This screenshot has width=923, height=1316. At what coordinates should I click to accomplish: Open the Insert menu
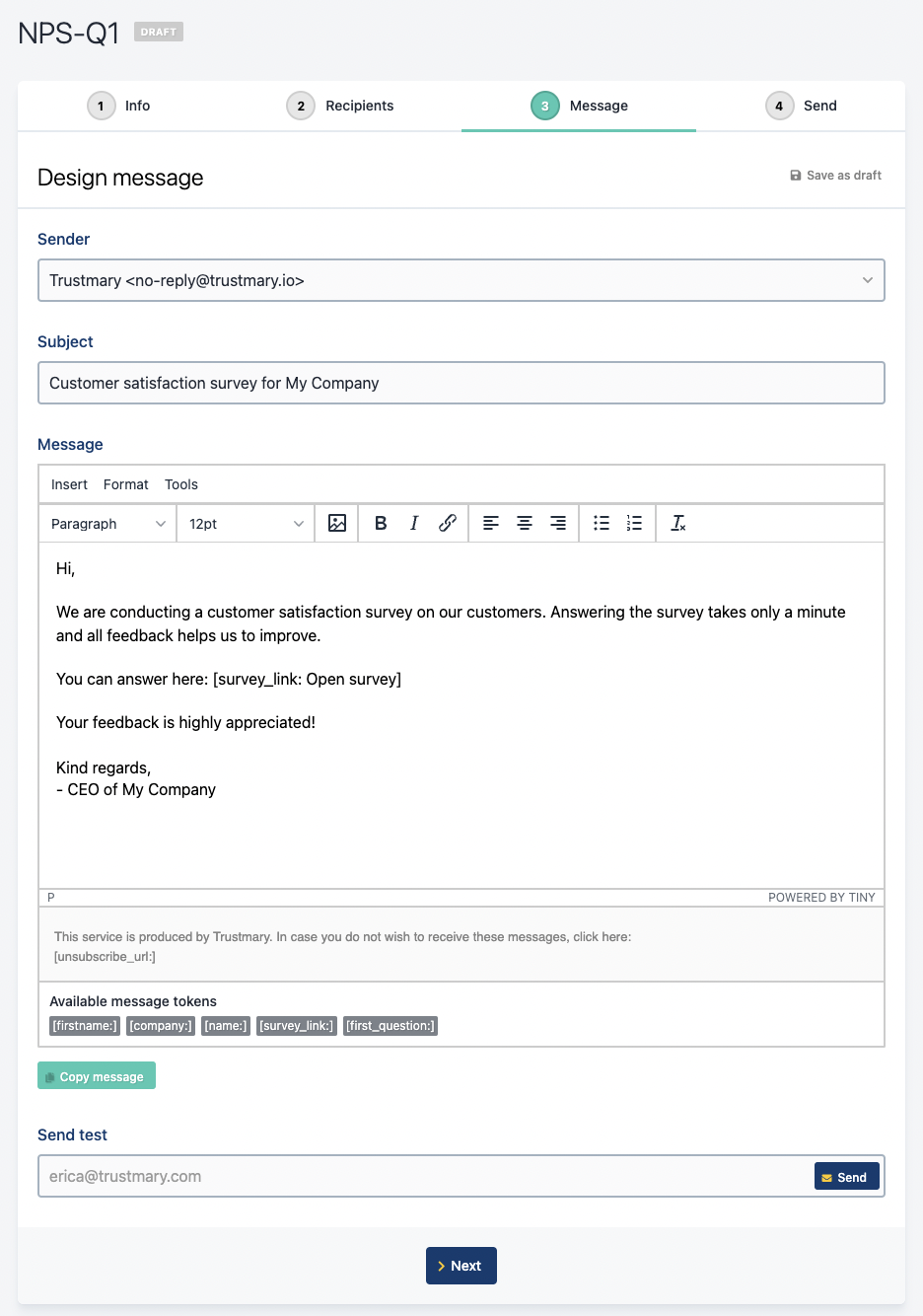[69, 484]
